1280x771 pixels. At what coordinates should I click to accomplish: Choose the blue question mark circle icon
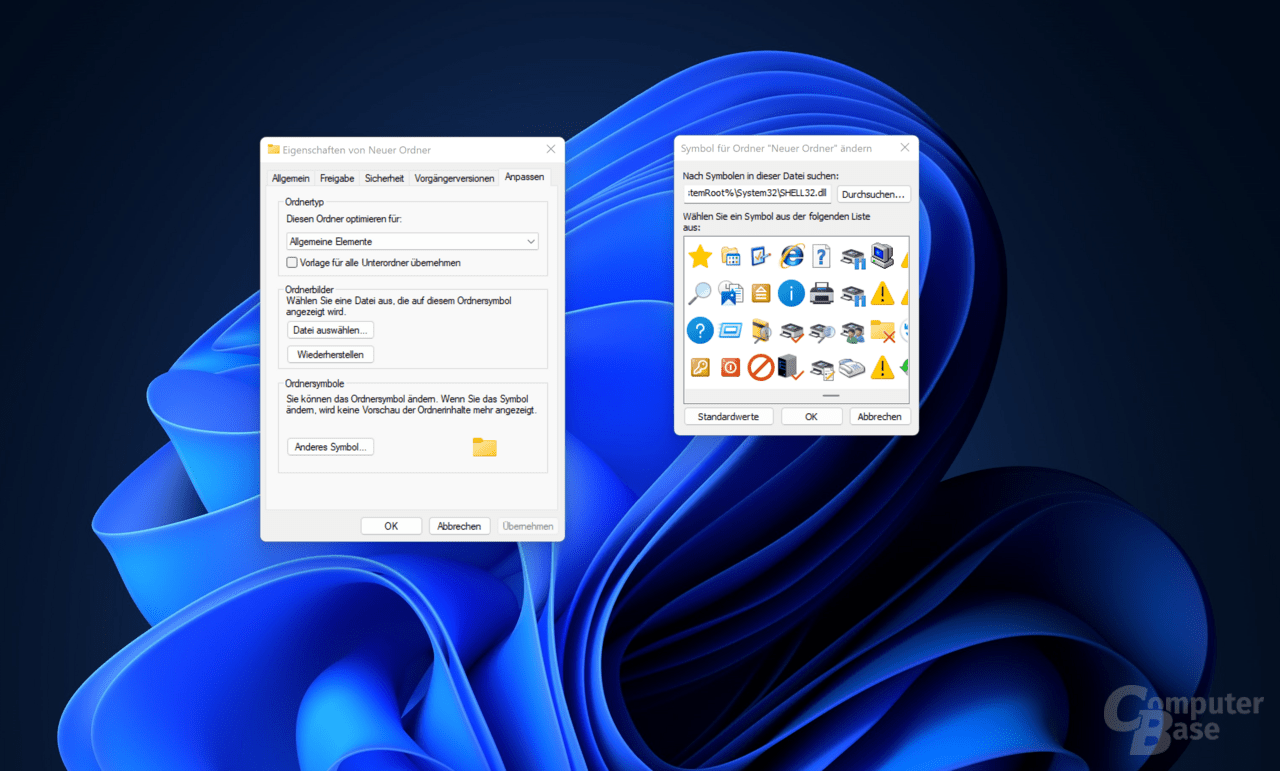[700, 330]
